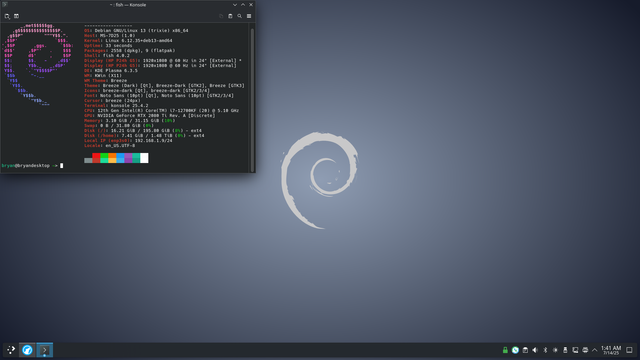640x360 pixels.
Task: Open the brightness and color tray icon
Action: click(x=555, y=350)
